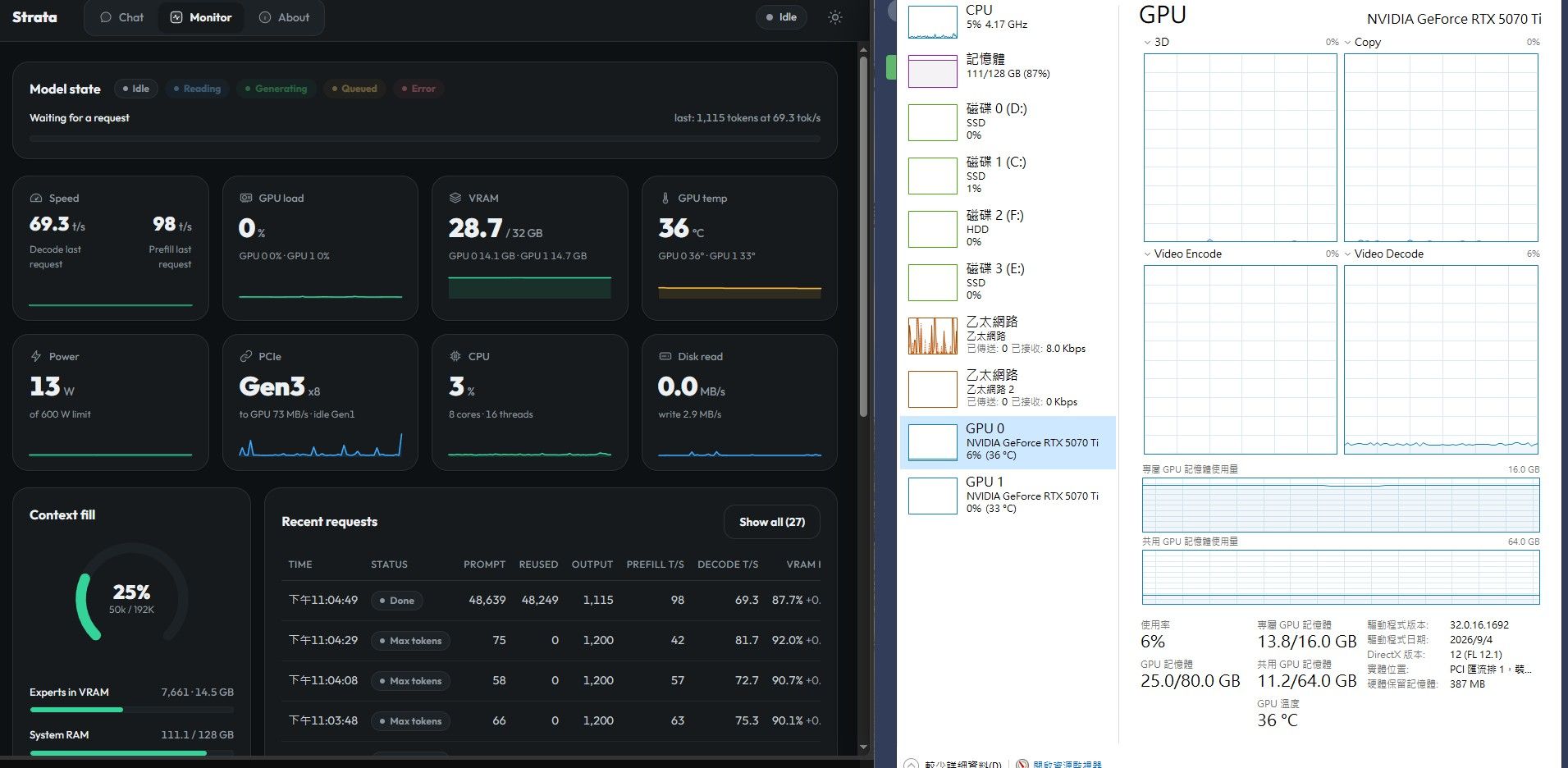Select GPU 1 in Task Manager sidebar

(x=1008, y=496)
